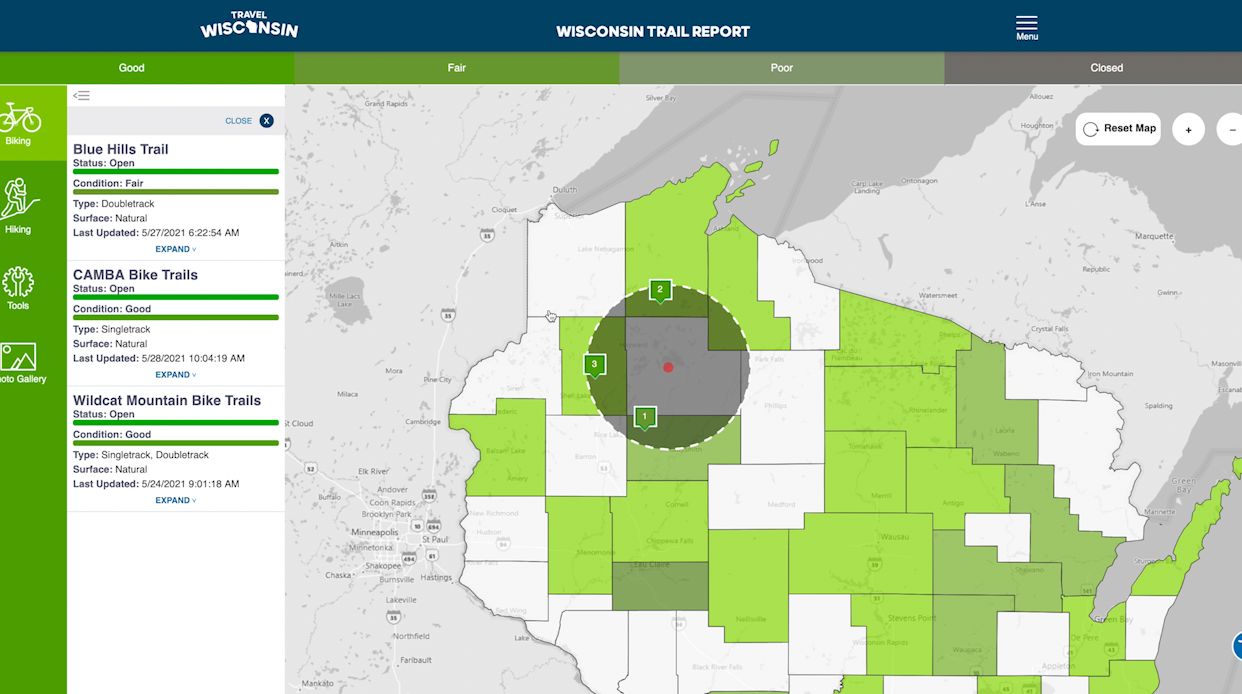Click 'Type: Singletrack, Doubletrack' text
The width and height of the screenshot is (1242, 694).
pos(141,455)
